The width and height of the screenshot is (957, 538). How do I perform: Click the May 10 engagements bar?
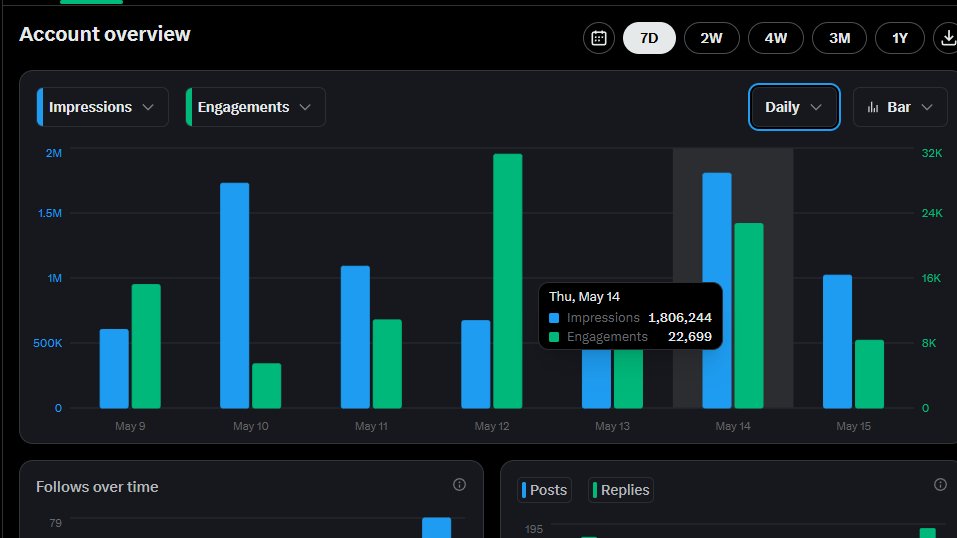[x=267, y=385]
